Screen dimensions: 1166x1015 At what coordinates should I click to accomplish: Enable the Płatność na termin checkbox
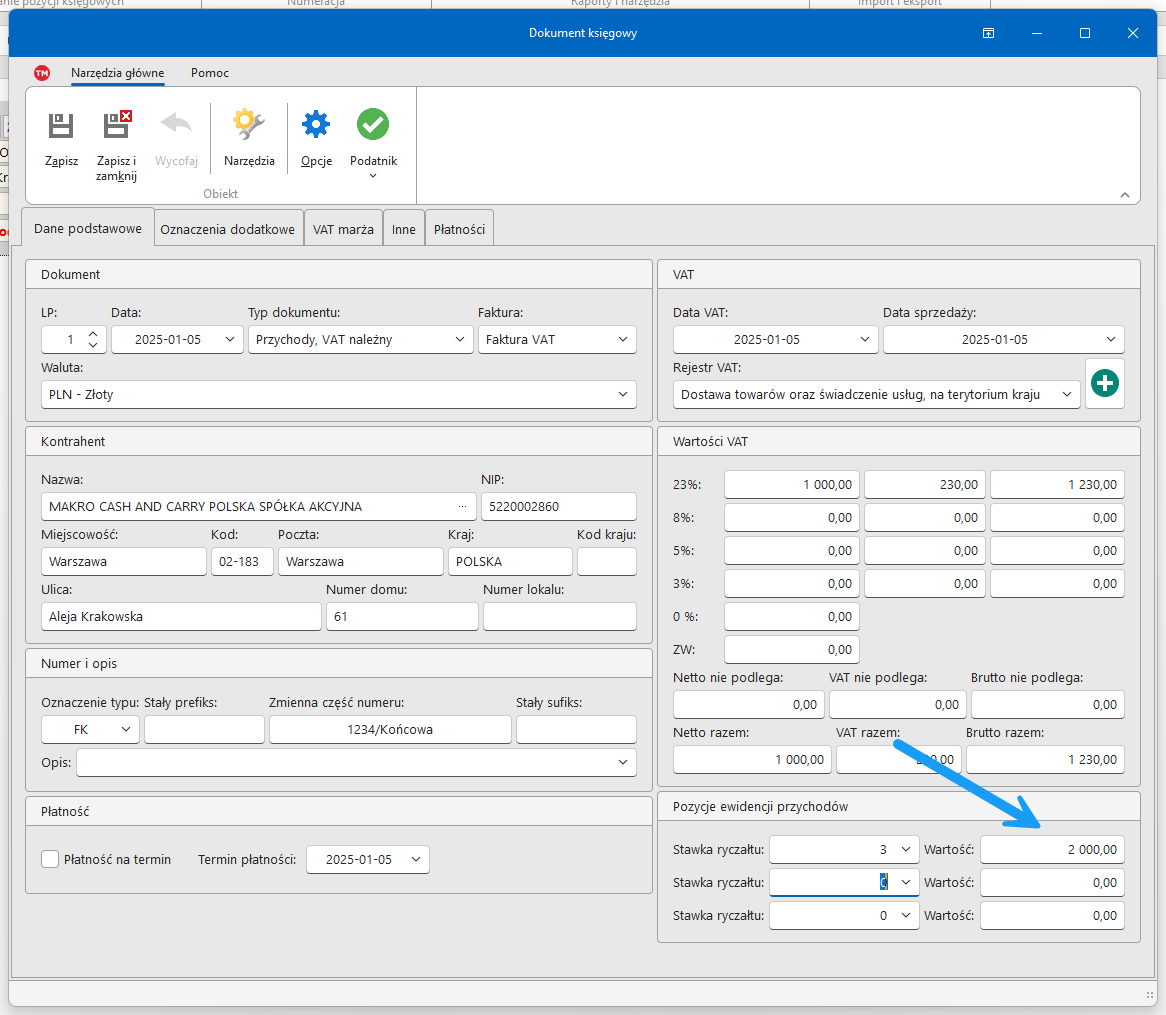(51, 859)
